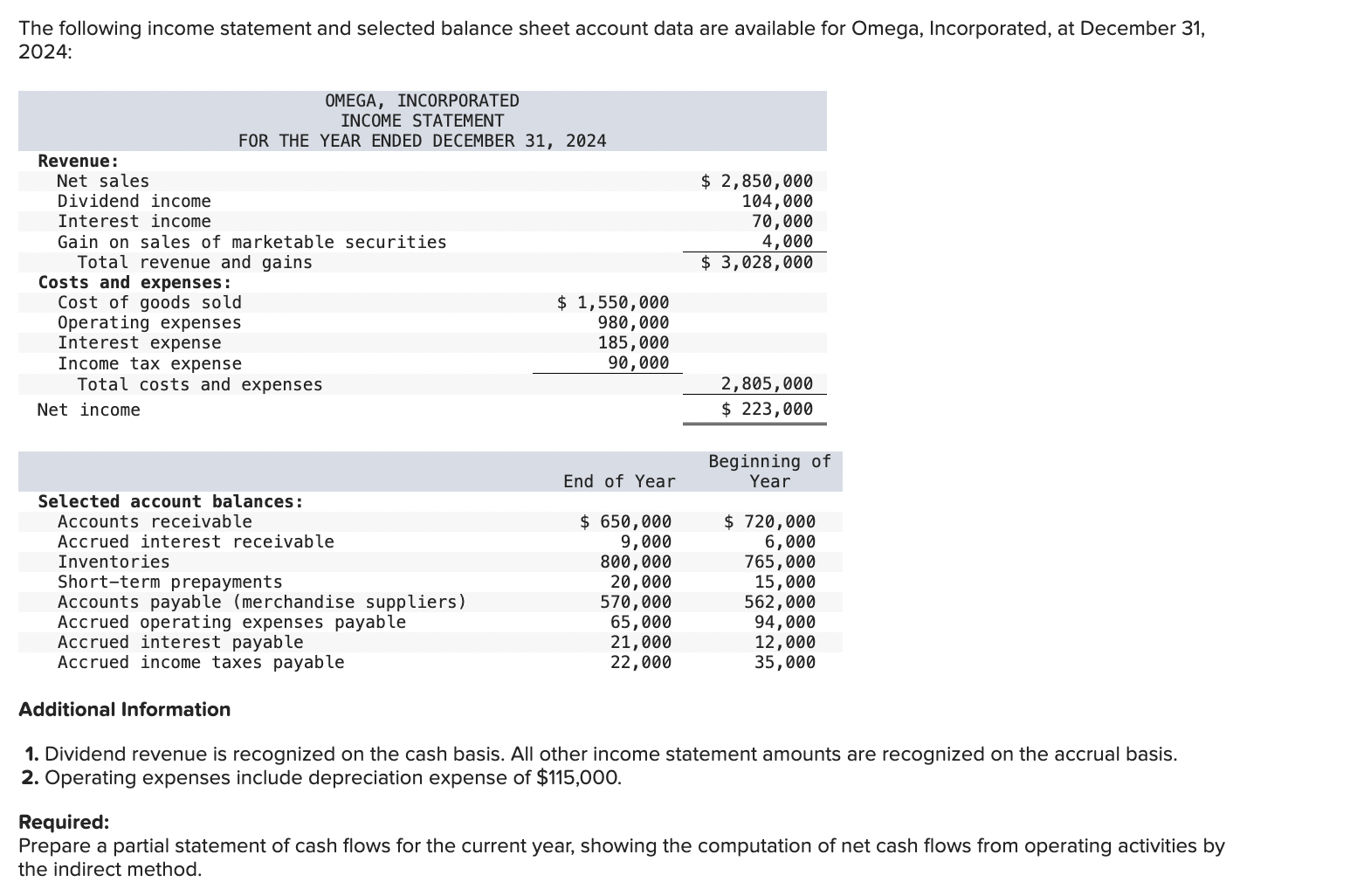Click Accounts payable merchandise suppliers row
Screen dimensions: 1357x896
tap(262, 602)
